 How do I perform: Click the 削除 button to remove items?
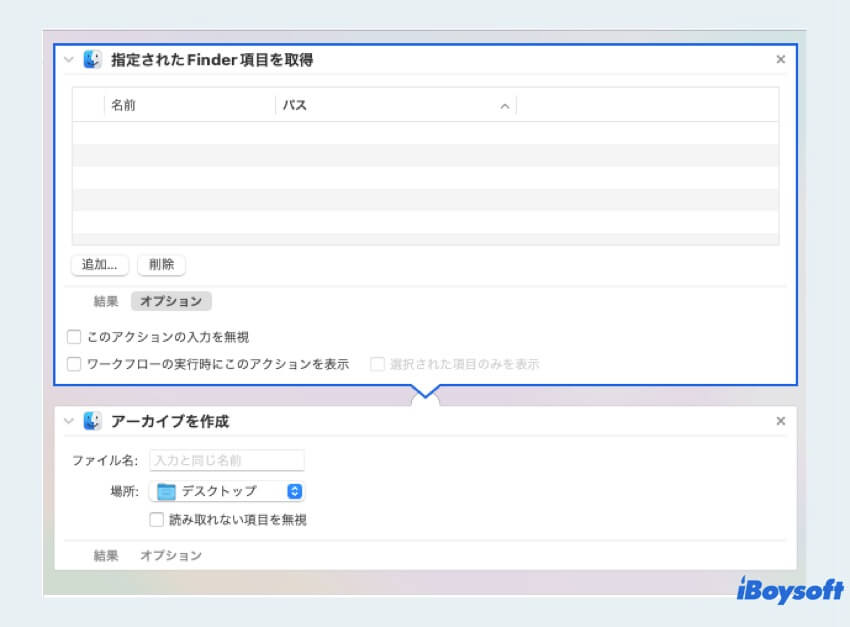163,265
